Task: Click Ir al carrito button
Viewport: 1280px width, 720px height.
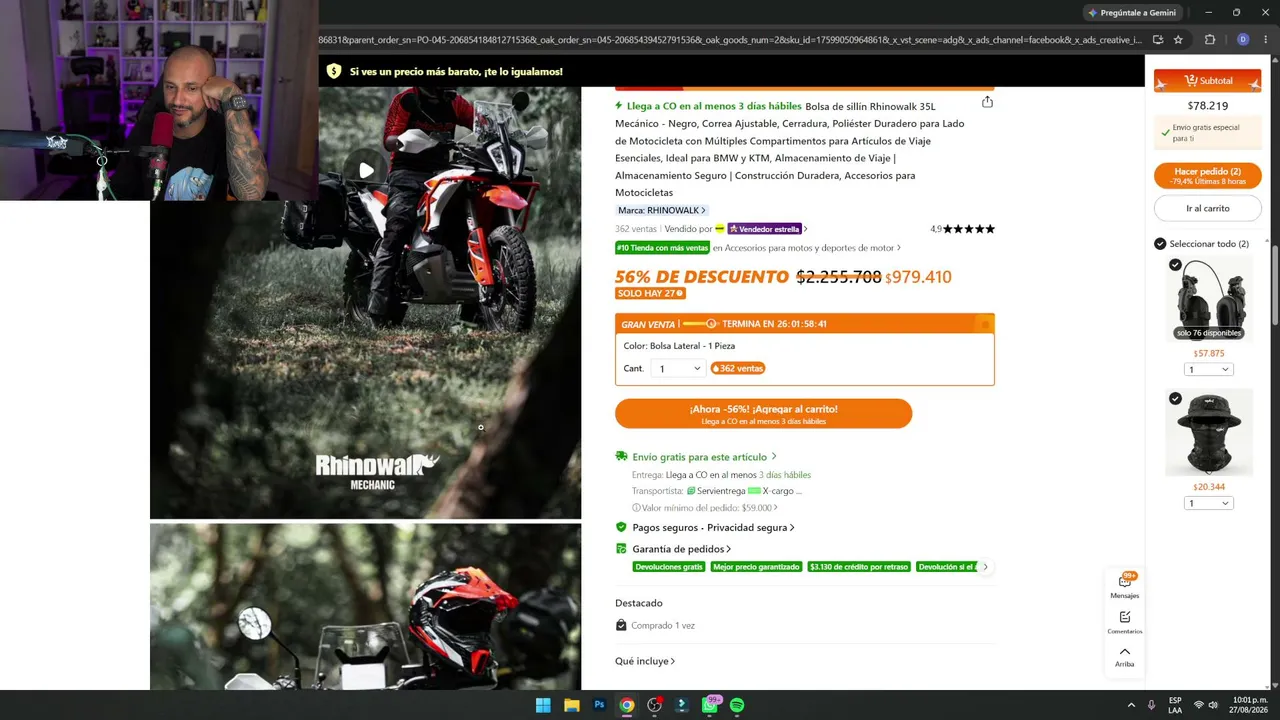Action: pyautogui.click(x=1208, y=208)
